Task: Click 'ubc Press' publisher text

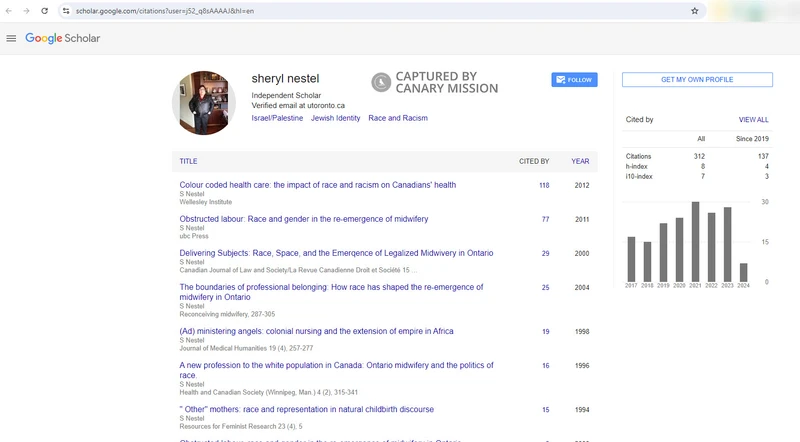Action: (194, 236)
